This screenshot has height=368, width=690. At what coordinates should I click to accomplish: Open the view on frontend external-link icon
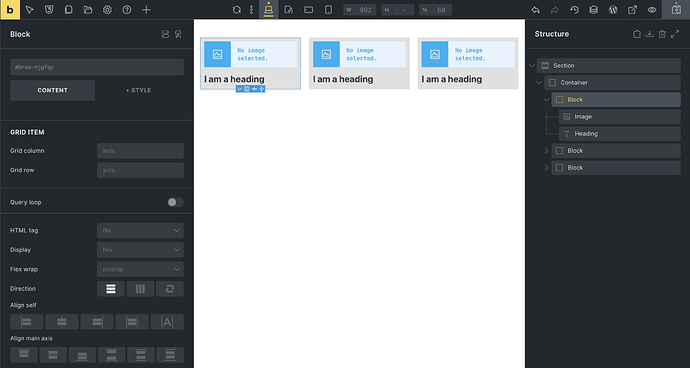tap(632, 10)
